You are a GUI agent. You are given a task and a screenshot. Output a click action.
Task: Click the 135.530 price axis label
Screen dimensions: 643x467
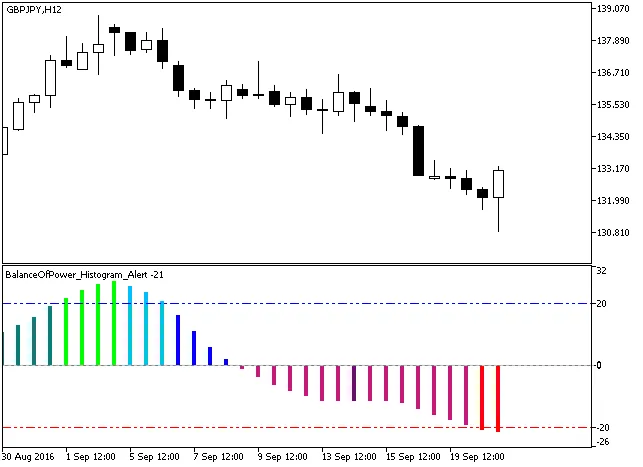point(612,105)
